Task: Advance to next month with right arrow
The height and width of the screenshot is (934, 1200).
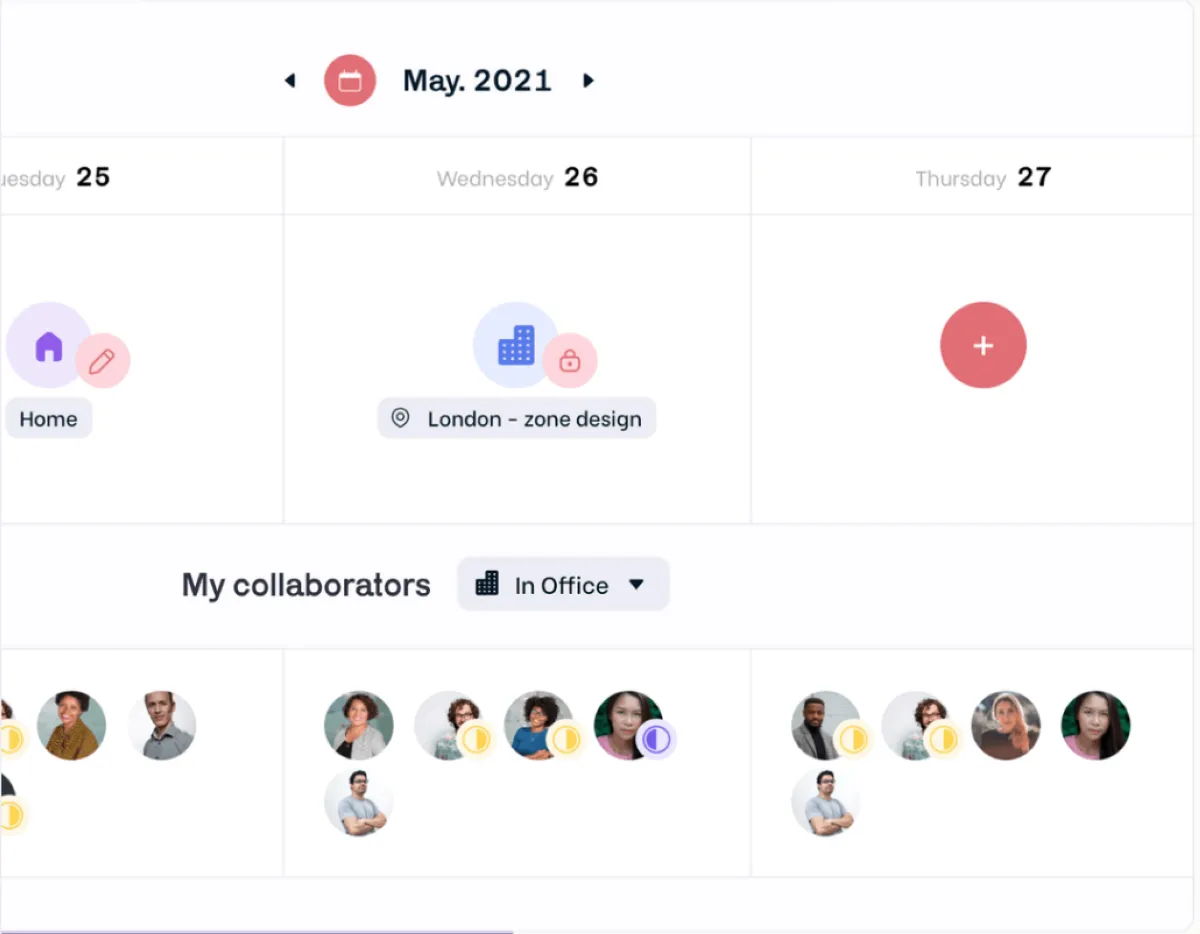Action: 588,80
